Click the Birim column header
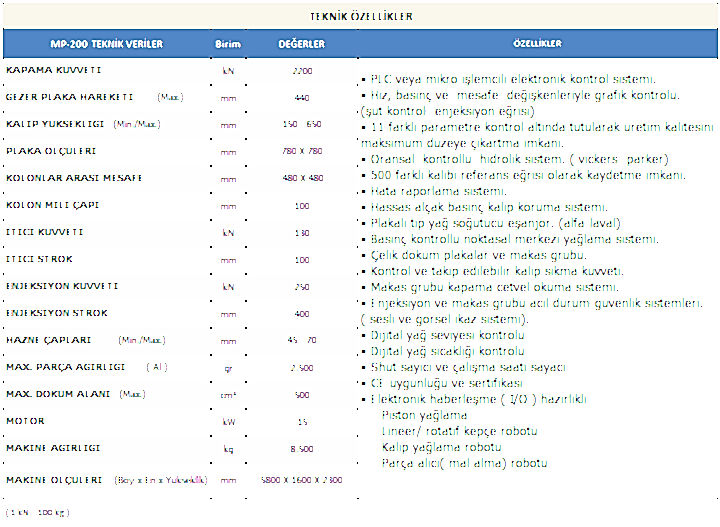The width and height of the screenshot is (720, 527). click(x=228, y=45)
